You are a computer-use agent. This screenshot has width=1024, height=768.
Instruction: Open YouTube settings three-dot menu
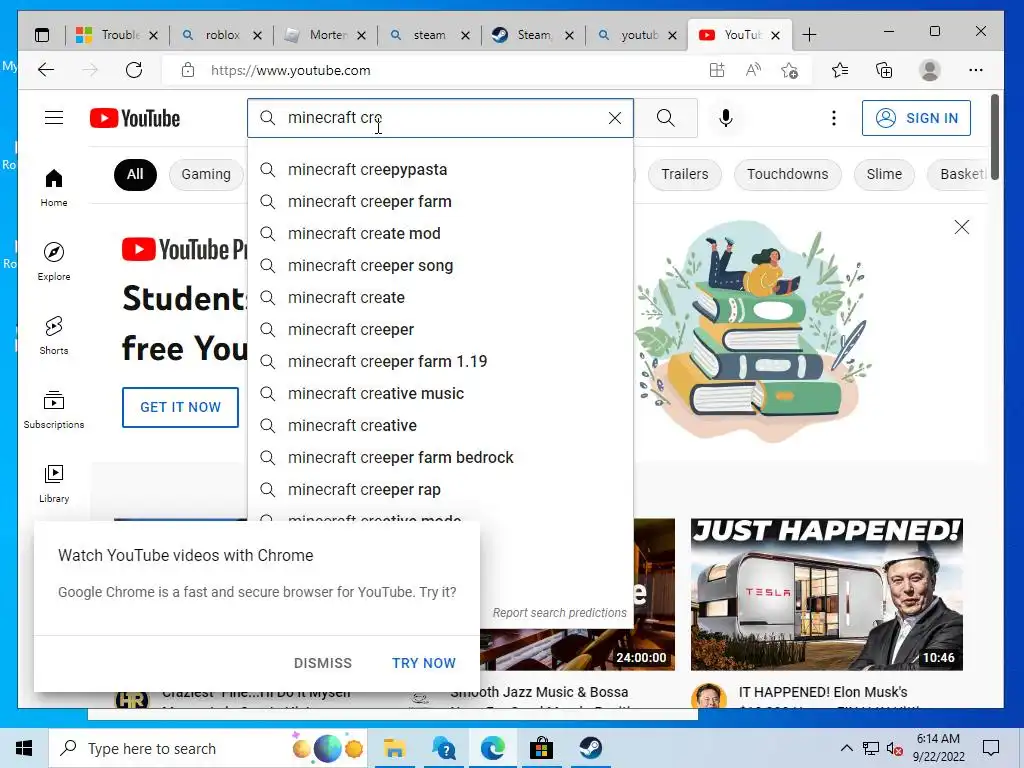coord(833,118)
